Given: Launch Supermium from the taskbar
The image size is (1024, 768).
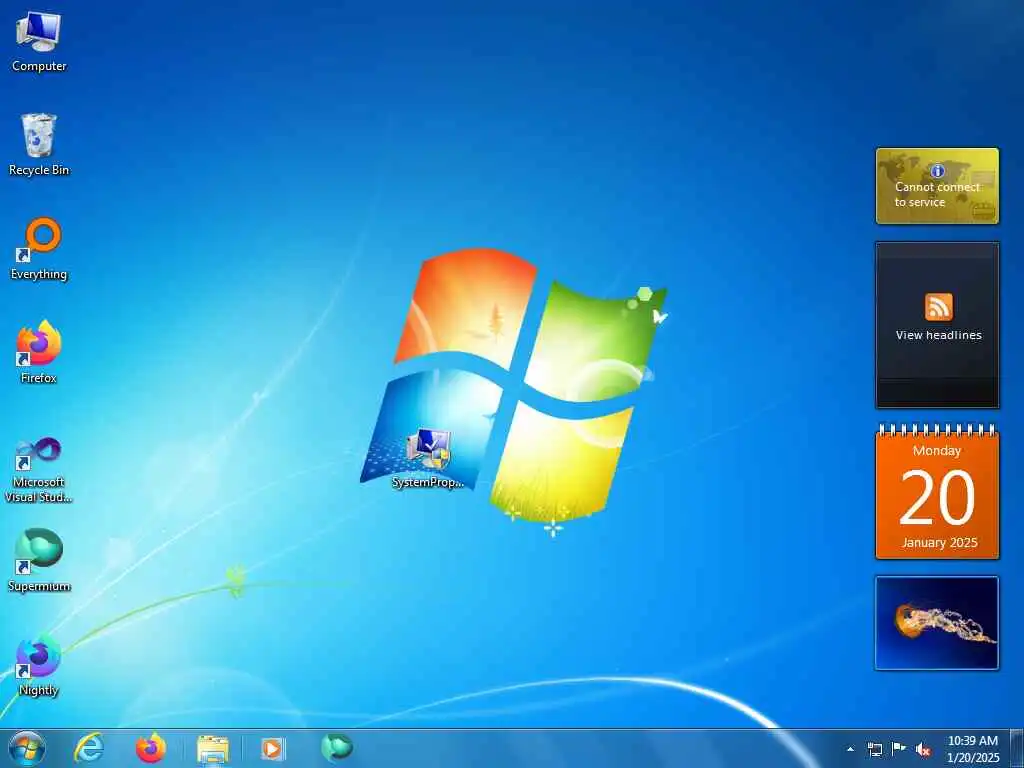Looking at the screenshot, I should pos(337,747).
